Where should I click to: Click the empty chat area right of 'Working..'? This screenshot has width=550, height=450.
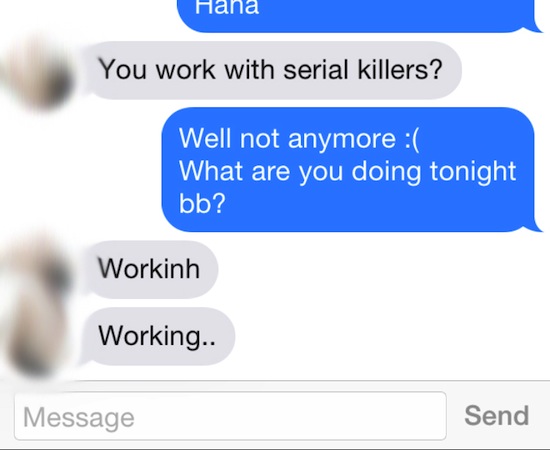pos(391,336)
